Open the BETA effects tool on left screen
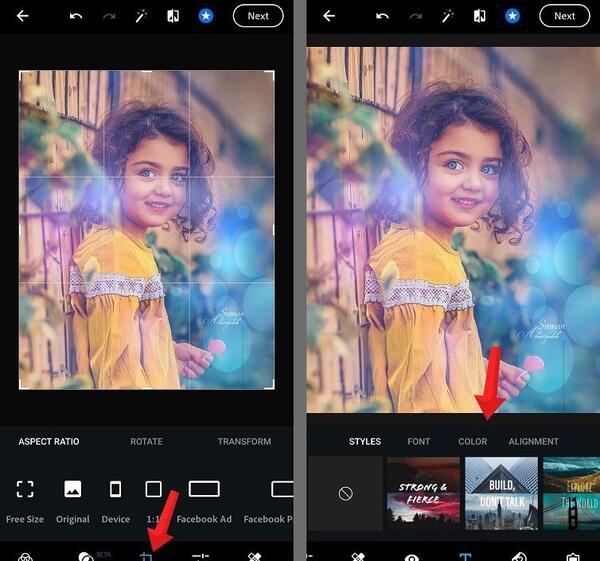 pyautogui.click(x=86, y=557)
